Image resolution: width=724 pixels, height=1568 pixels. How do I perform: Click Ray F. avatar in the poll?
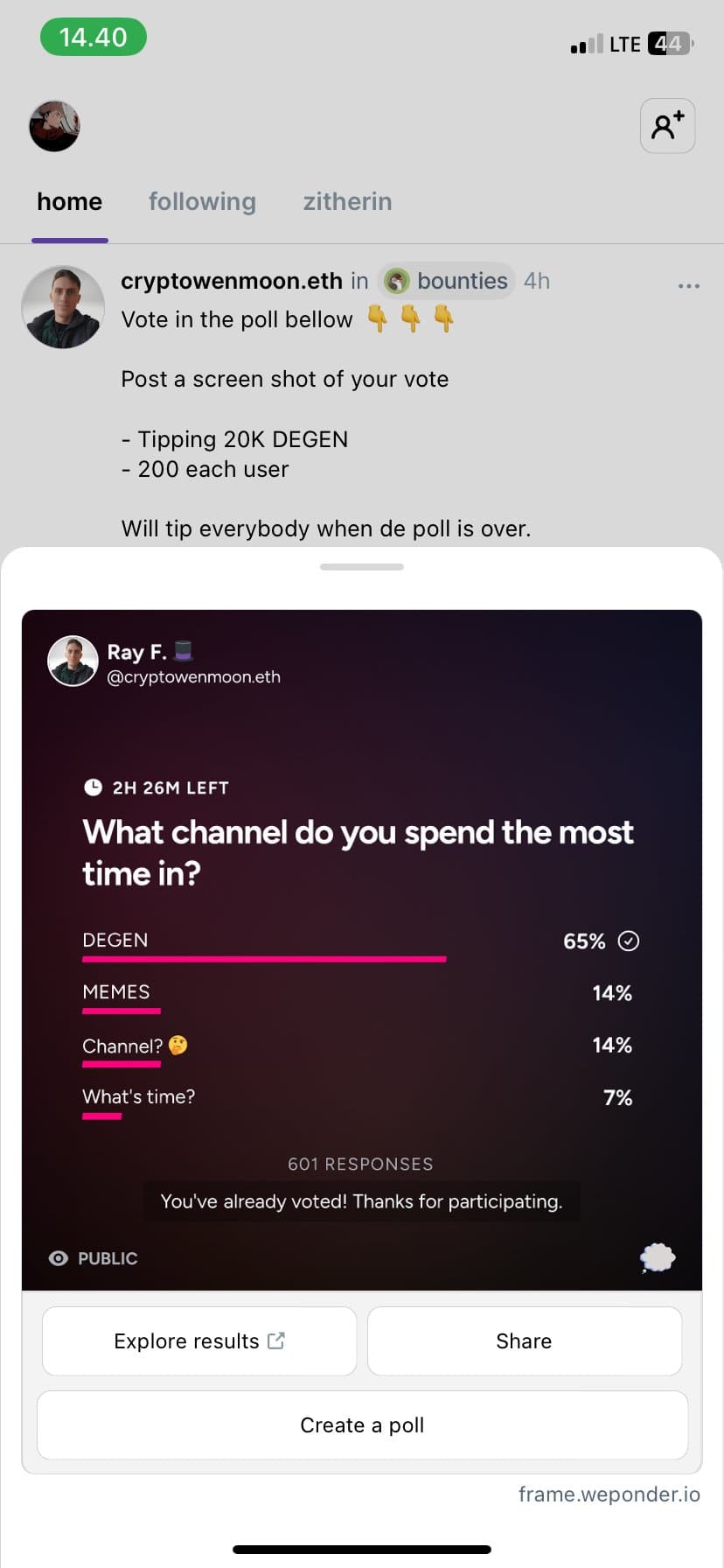73,661
